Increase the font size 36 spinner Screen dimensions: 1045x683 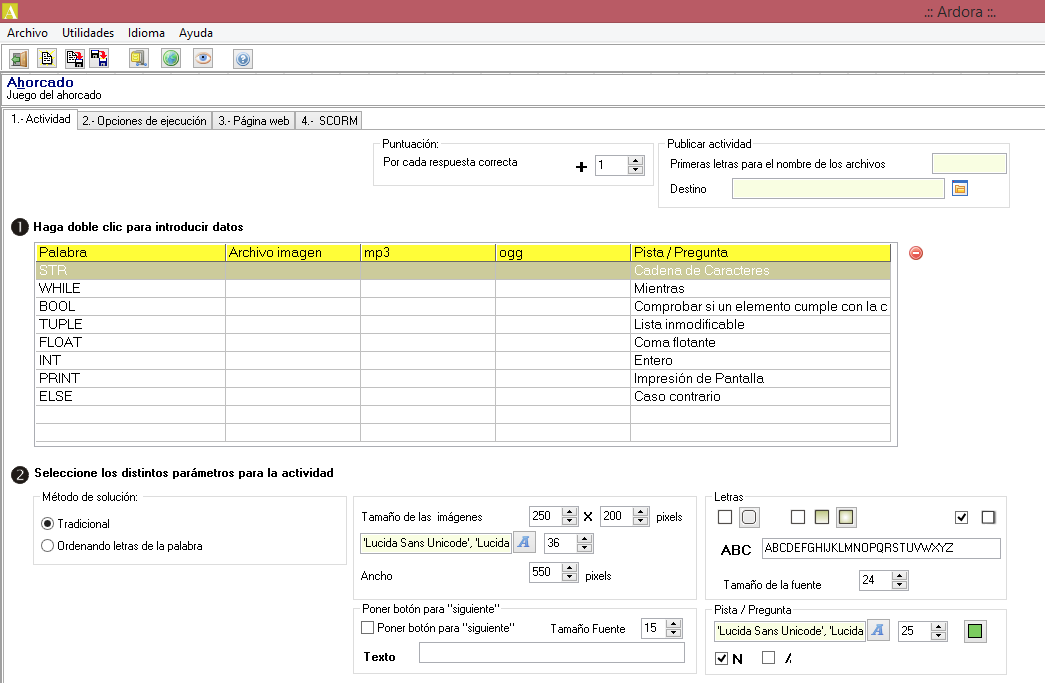(x=584, y=538)
